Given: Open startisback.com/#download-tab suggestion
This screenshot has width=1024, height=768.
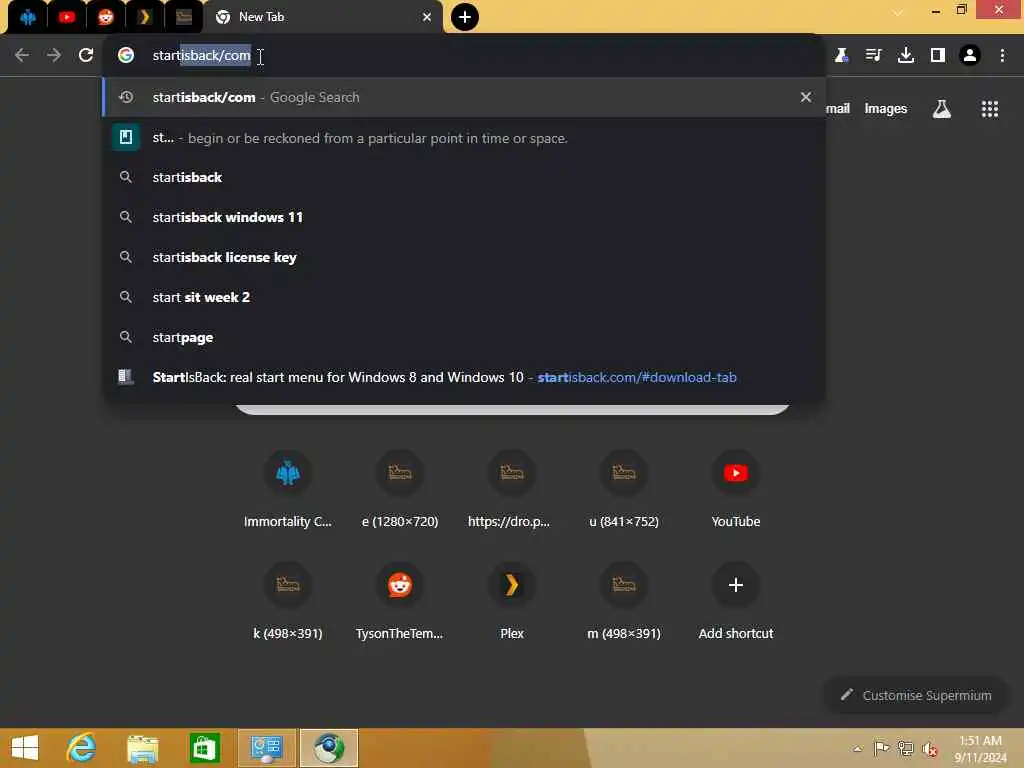Looking at the screenshot, I should click(464, 377).
